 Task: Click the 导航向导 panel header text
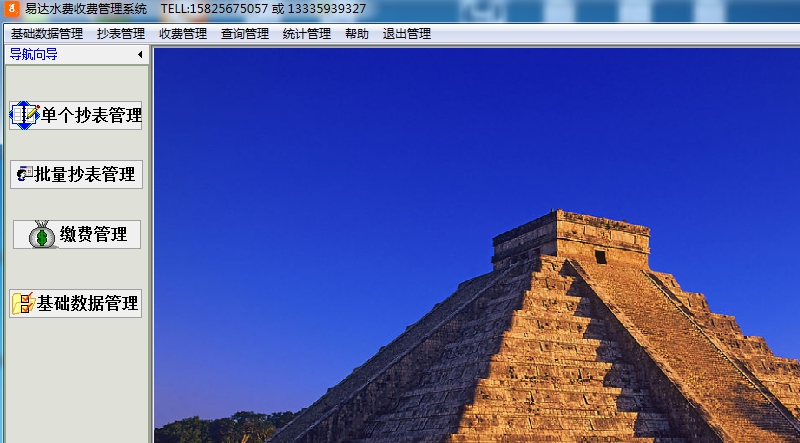[x=34, y=55]
